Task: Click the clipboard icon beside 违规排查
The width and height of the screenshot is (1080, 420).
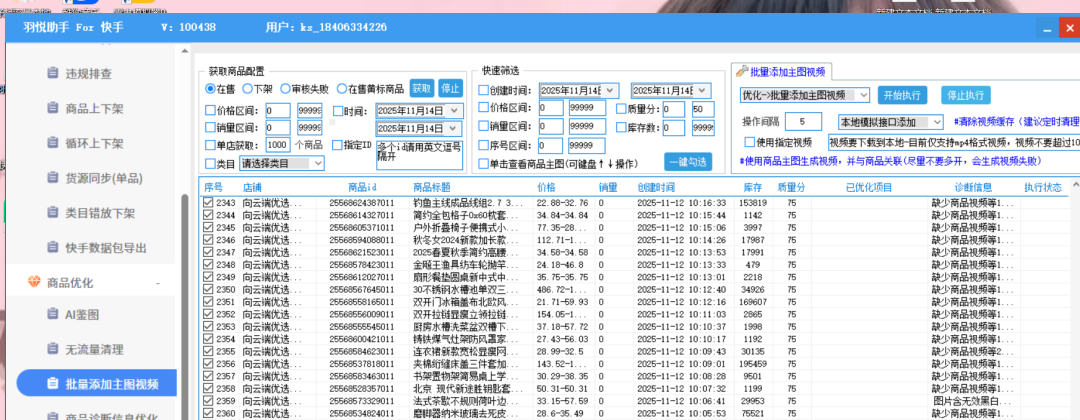Action: (52, 73)
